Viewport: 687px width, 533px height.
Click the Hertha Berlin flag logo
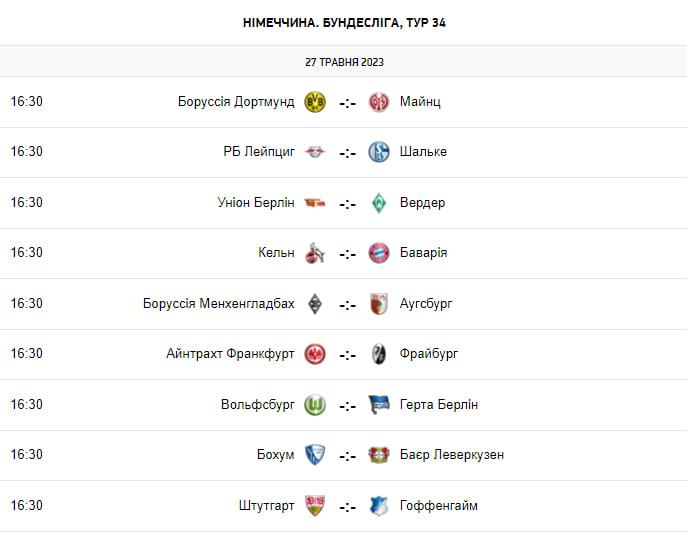coord(379,405)
